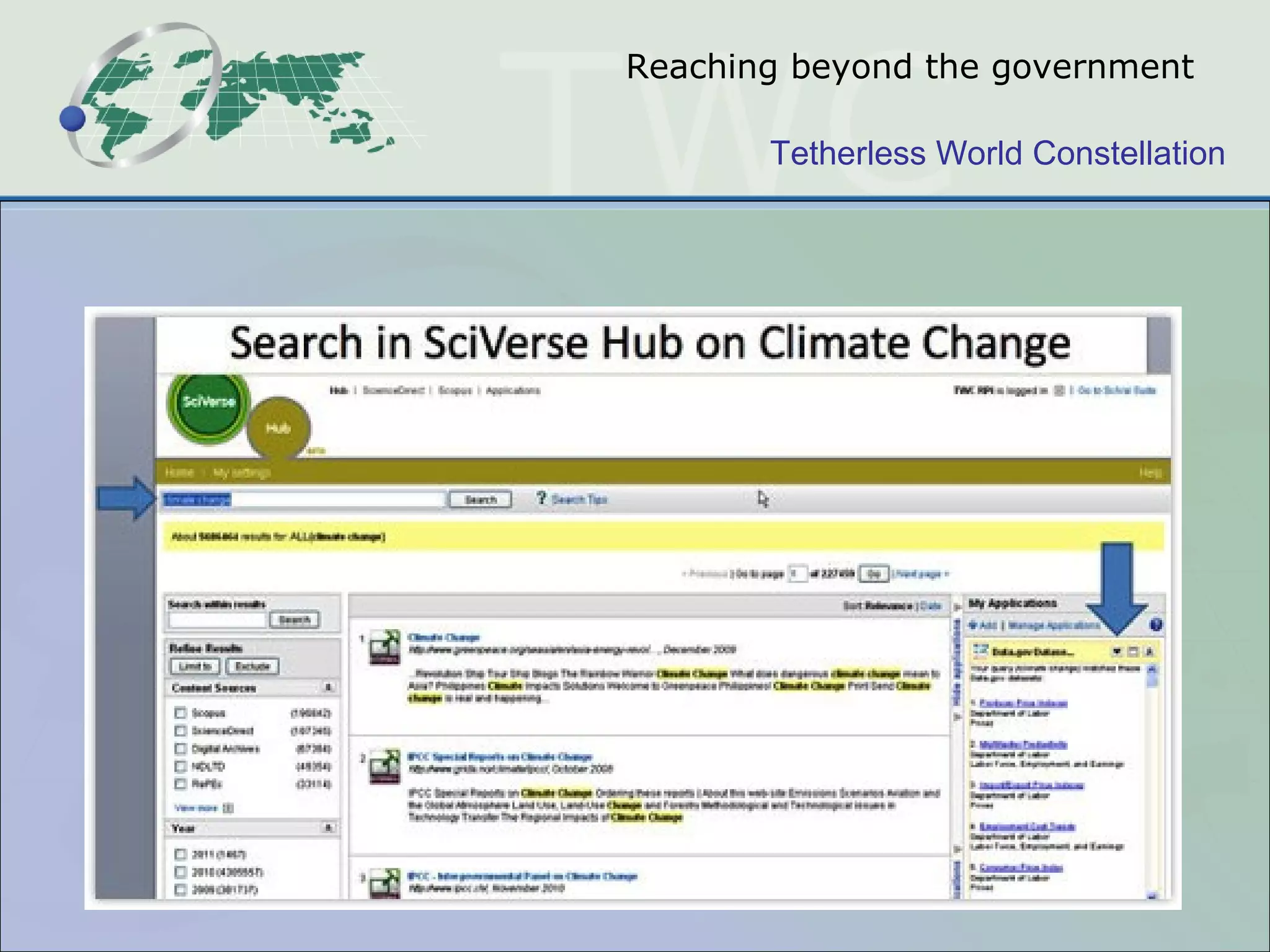The height and width of the screenshot is (952, 1270).
Task: Click the Search Tips question mark icon
Action: pos(541,498)
